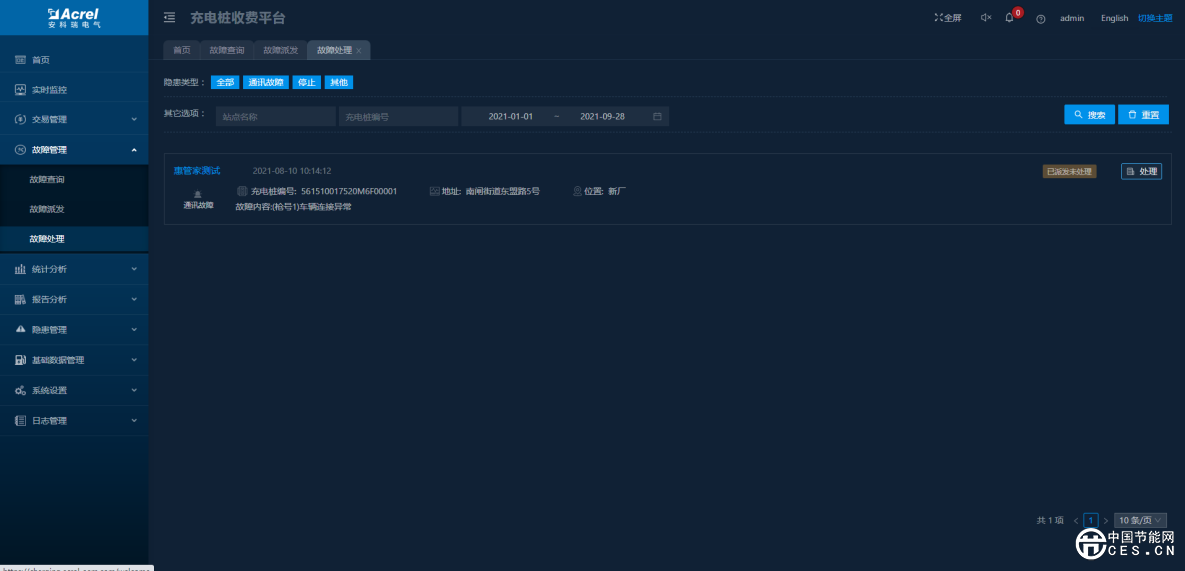Expand the 报告分析 menu
The width and height of the screenshot is (1185, 571).
click(74, 300)
